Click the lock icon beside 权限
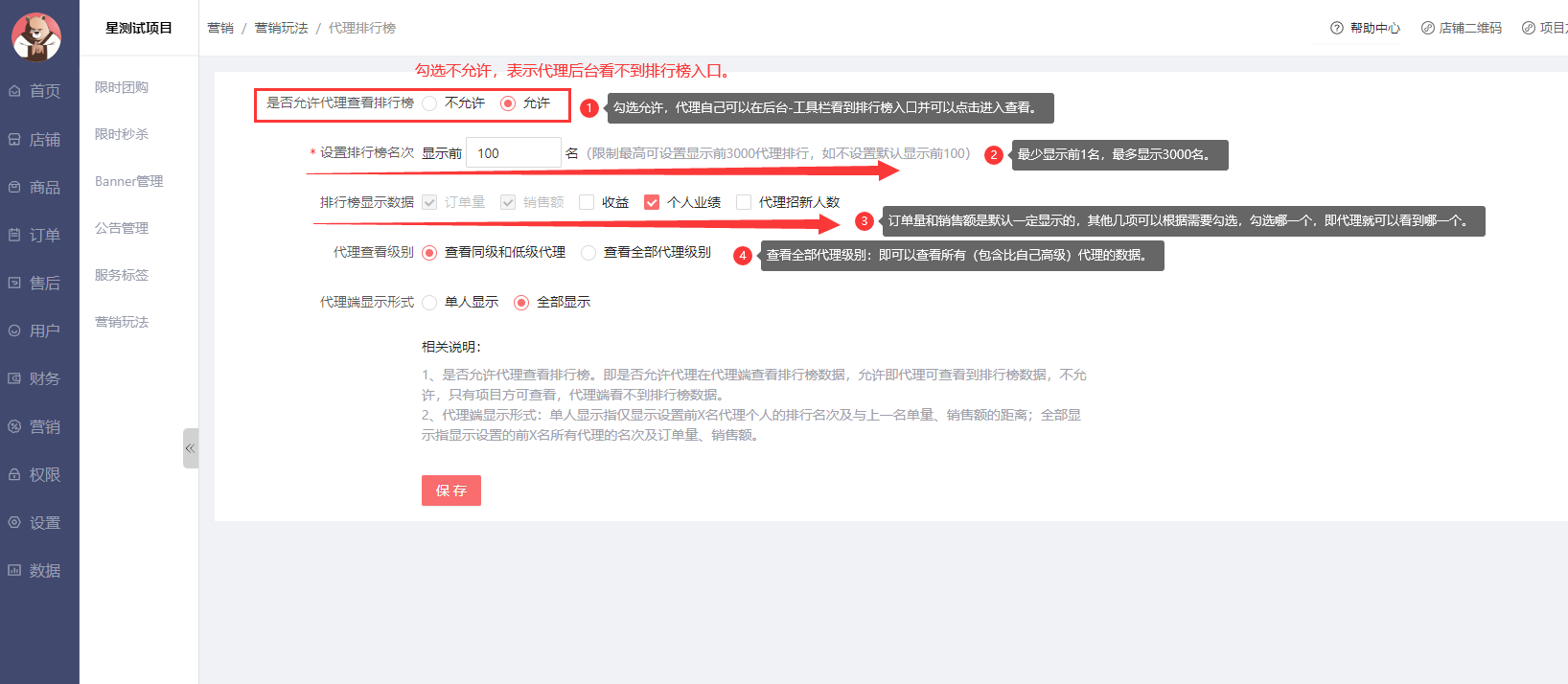This screenshot has height=684, width=1568. 14,474
